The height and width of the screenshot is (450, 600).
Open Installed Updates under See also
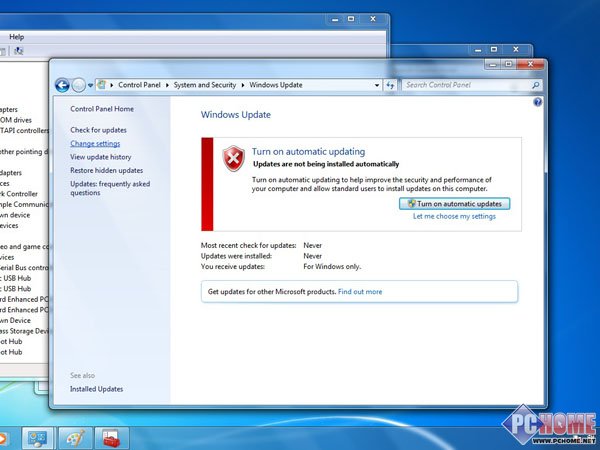point(96,389)
